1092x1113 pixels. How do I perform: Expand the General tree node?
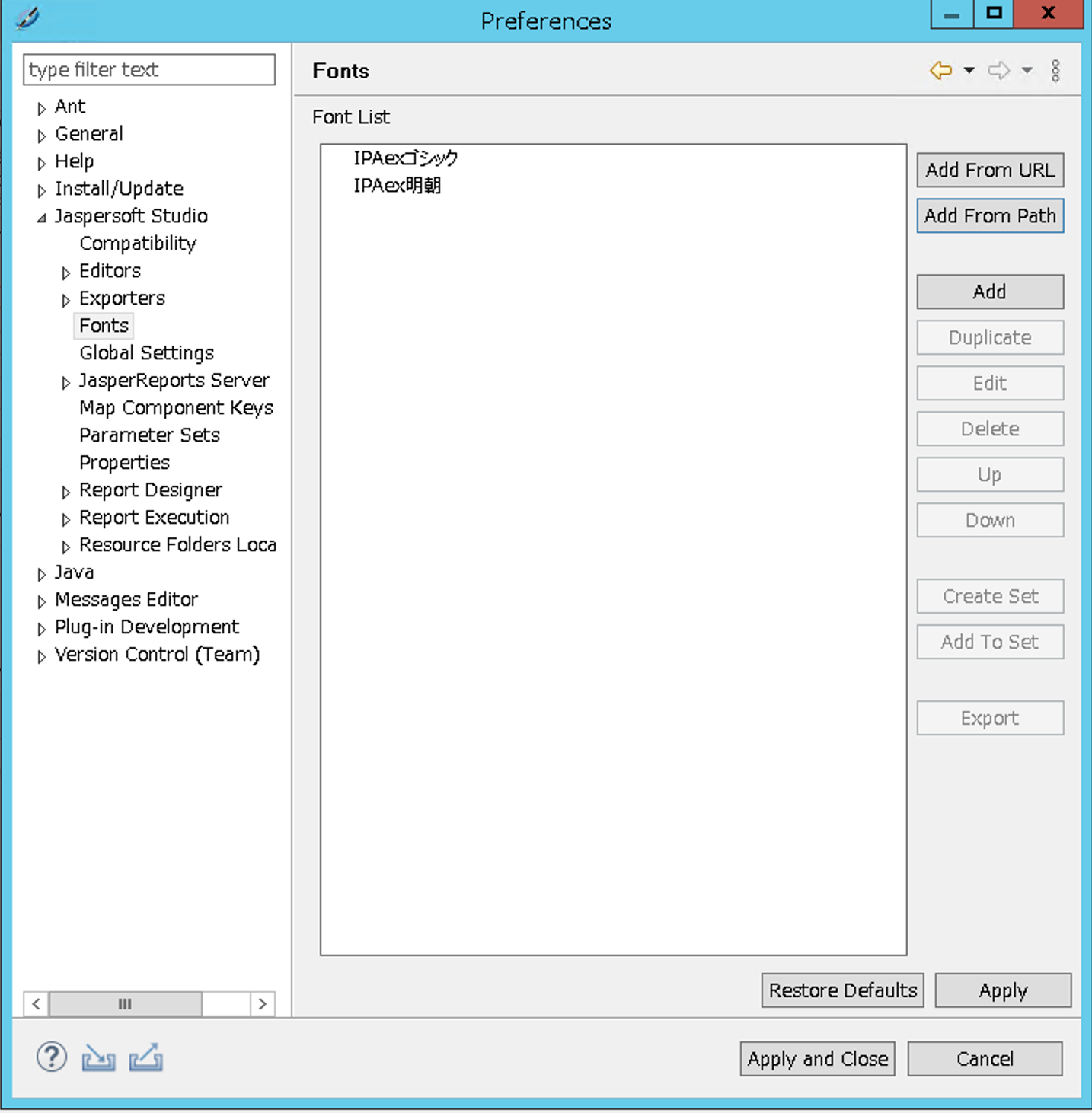(41, 136)
